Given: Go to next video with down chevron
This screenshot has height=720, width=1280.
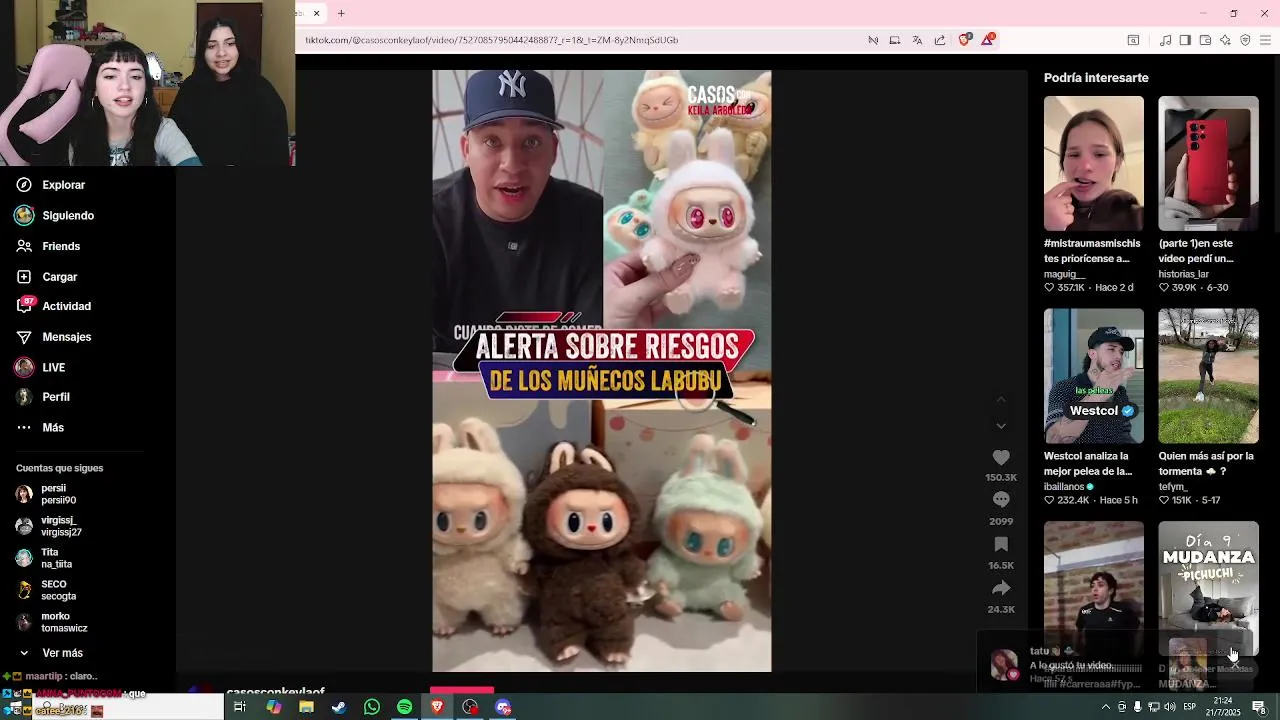Looking at the screenshot, I should click(x=1001, y=426).
